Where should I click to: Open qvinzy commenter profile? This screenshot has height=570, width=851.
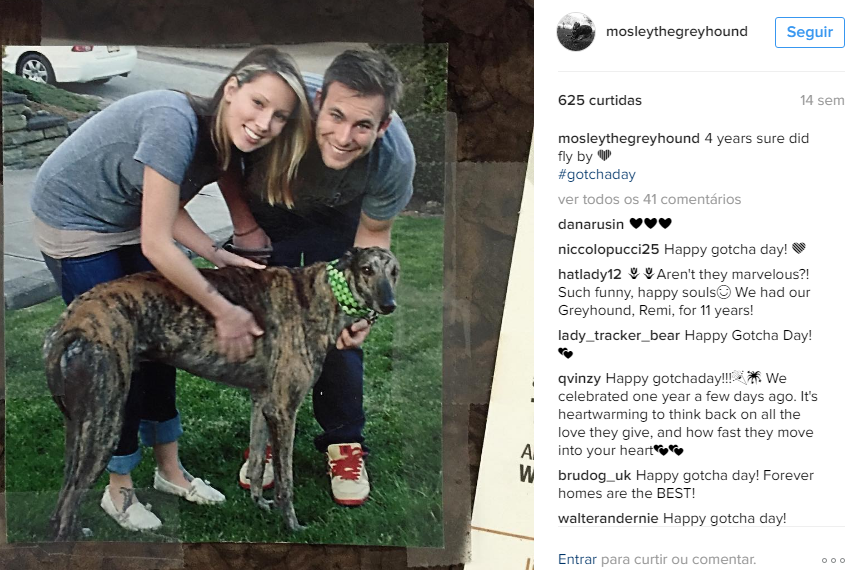579,378
